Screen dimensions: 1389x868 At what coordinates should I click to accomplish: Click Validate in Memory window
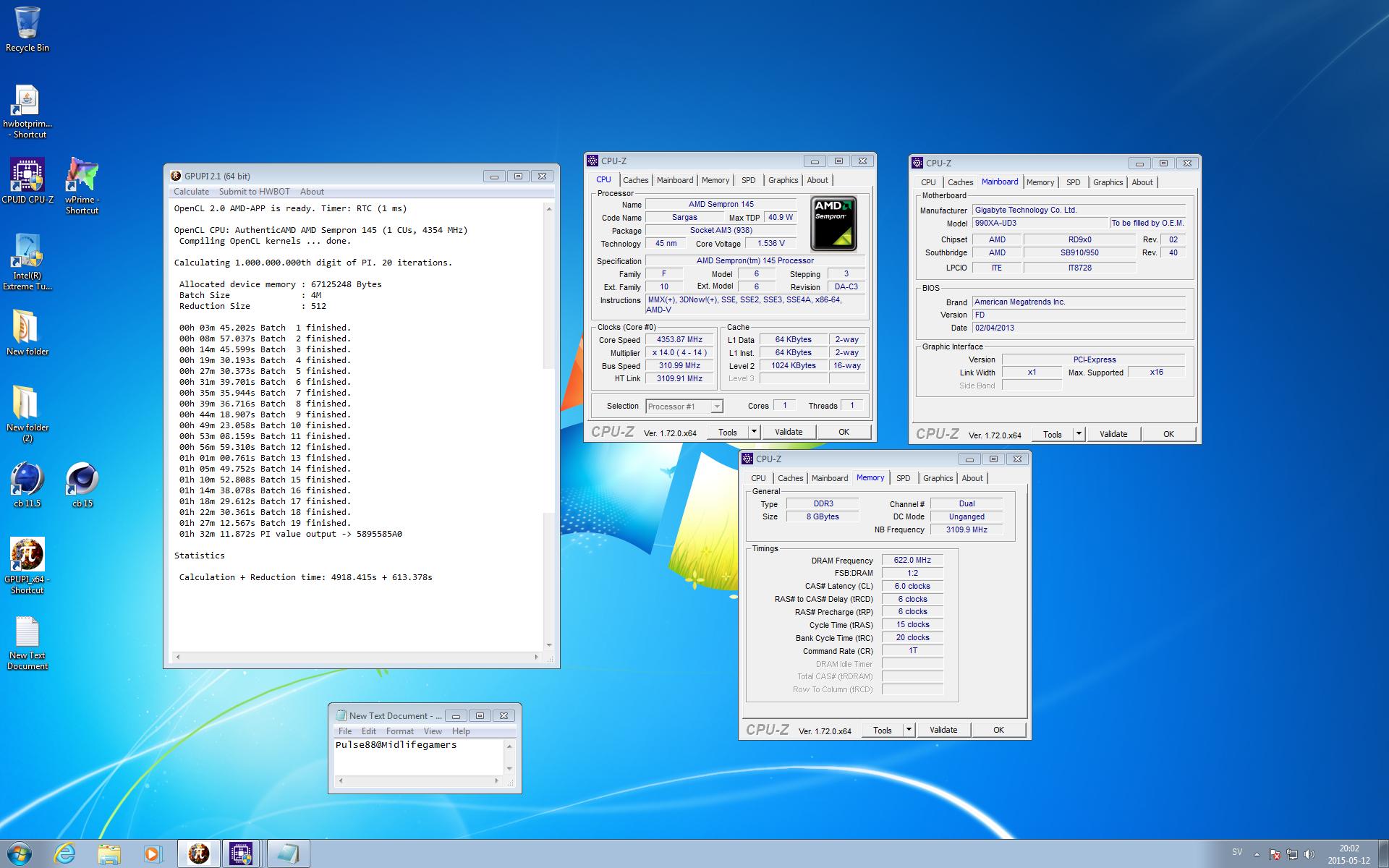943,730
